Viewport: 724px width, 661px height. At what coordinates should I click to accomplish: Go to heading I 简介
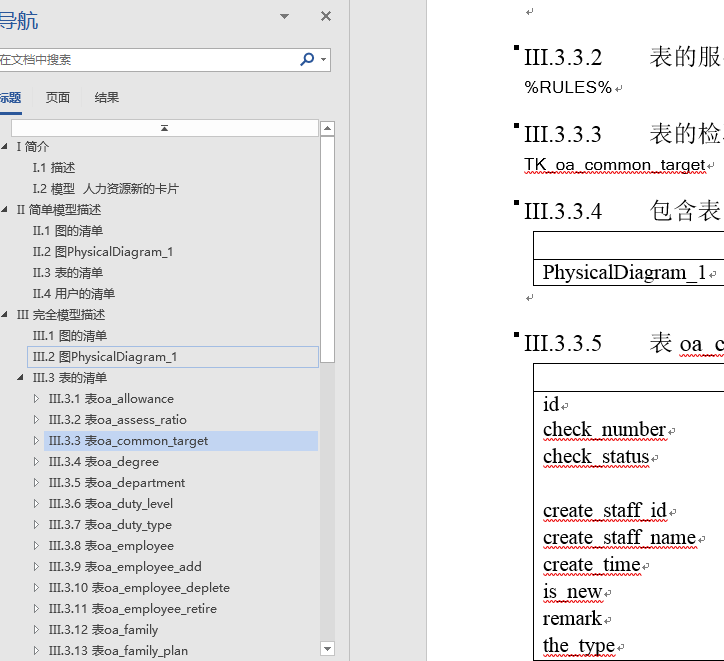coord(33,146)
